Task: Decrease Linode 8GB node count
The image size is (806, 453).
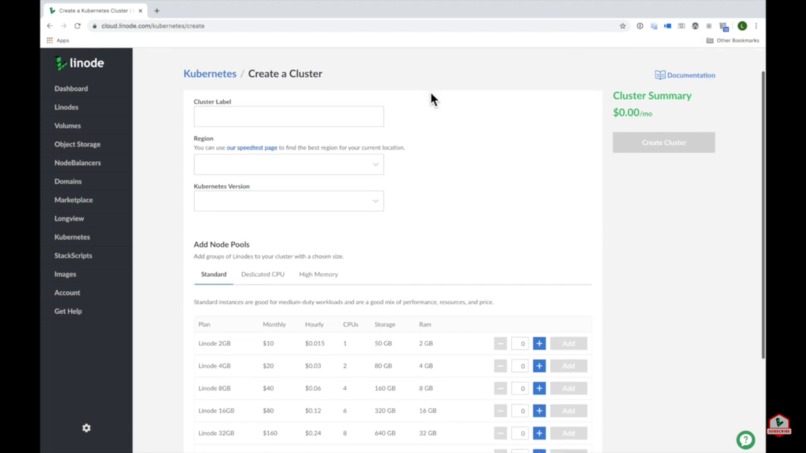Action: tap(500, 388)
